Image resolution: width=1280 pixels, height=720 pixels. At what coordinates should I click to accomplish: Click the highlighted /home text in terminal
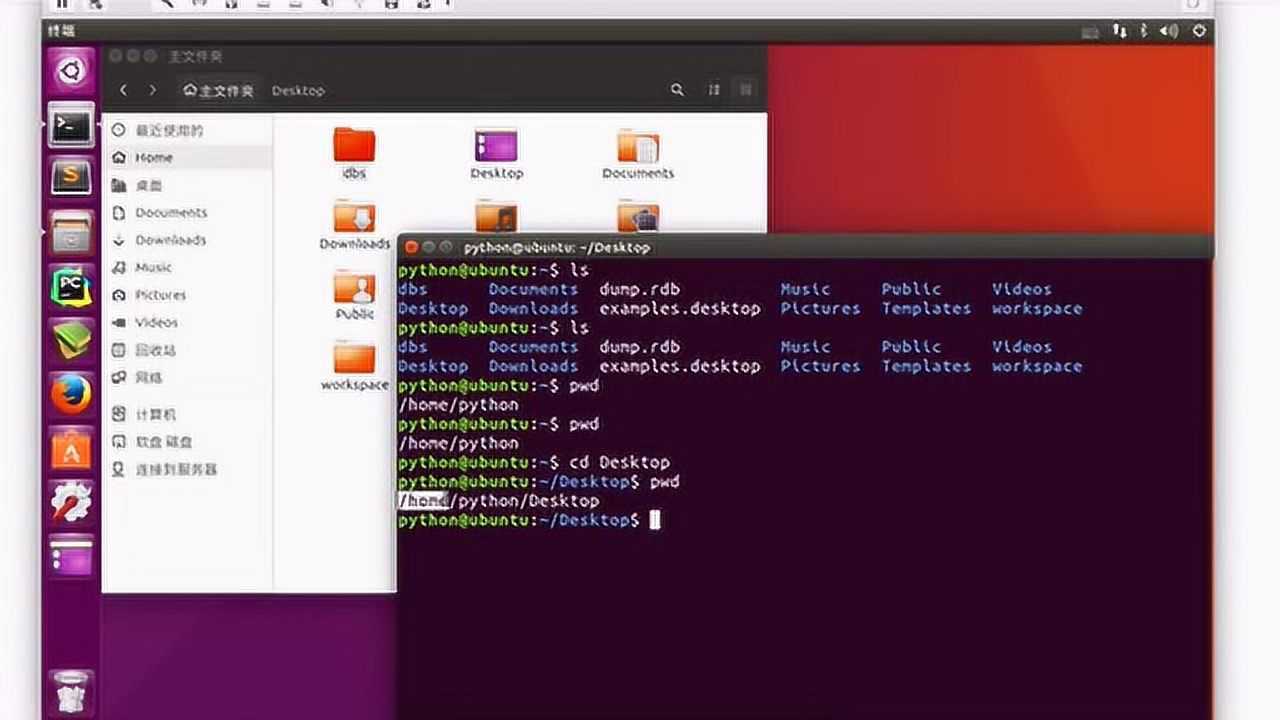click(424, 501)
